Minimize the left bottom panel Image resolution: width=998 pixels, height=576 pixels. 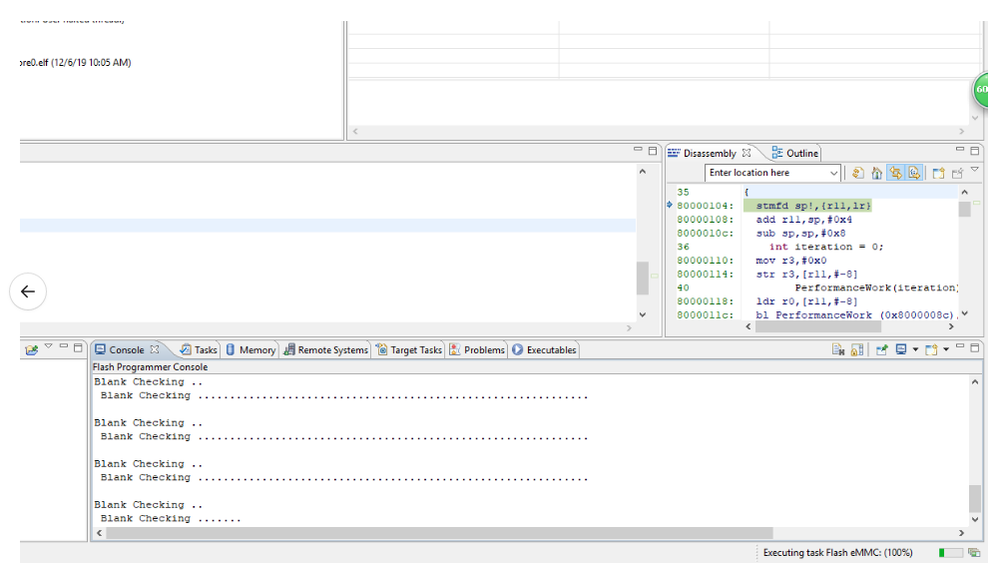point(64,346)
